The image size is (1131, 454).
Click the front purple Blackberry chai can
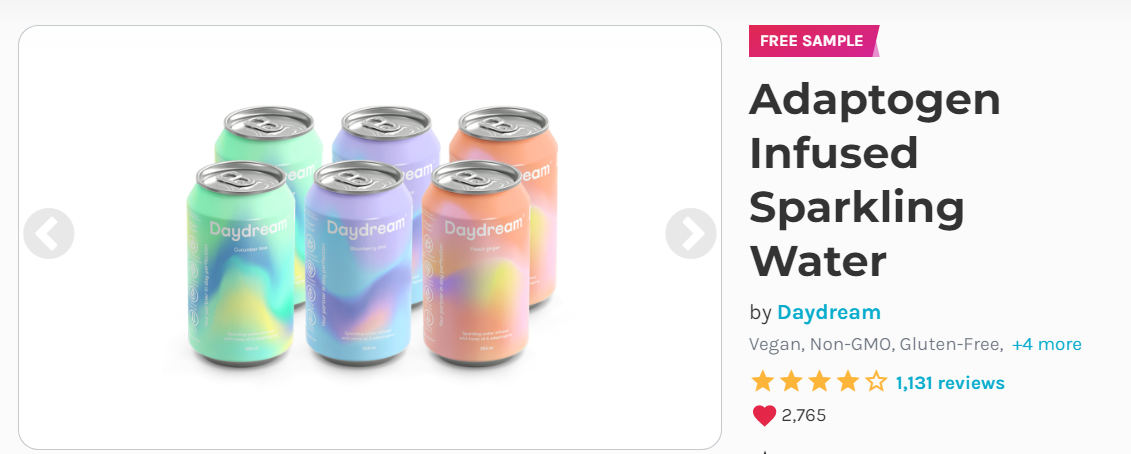click(x=358, y=263)
